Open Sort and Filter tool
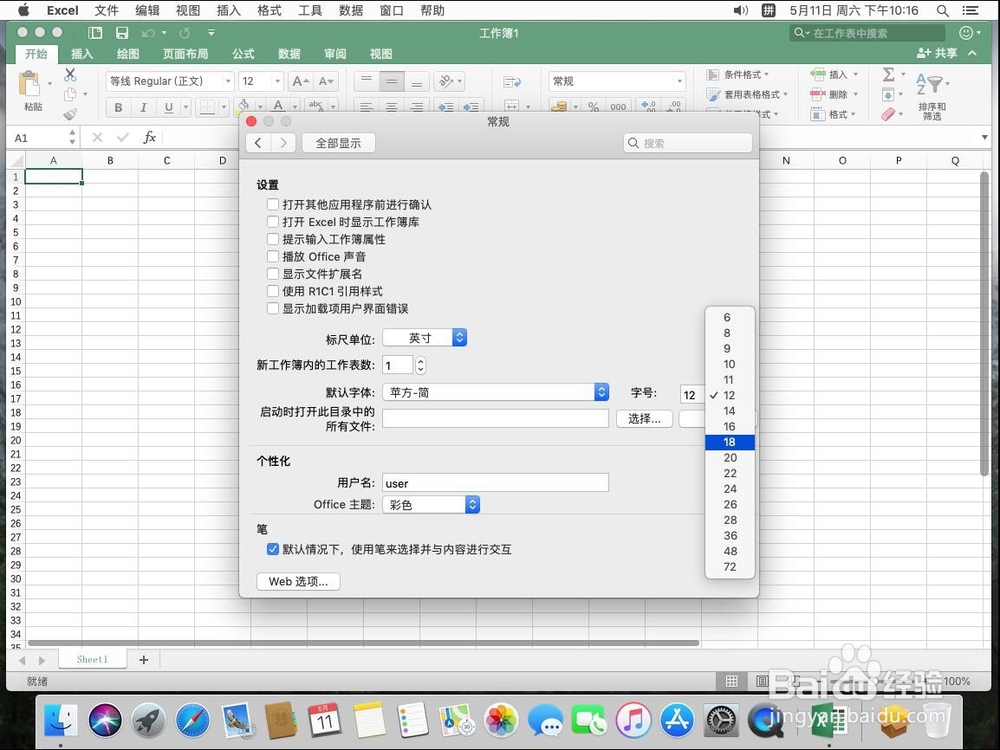The image size is (1000, 750). click(932, 96)
